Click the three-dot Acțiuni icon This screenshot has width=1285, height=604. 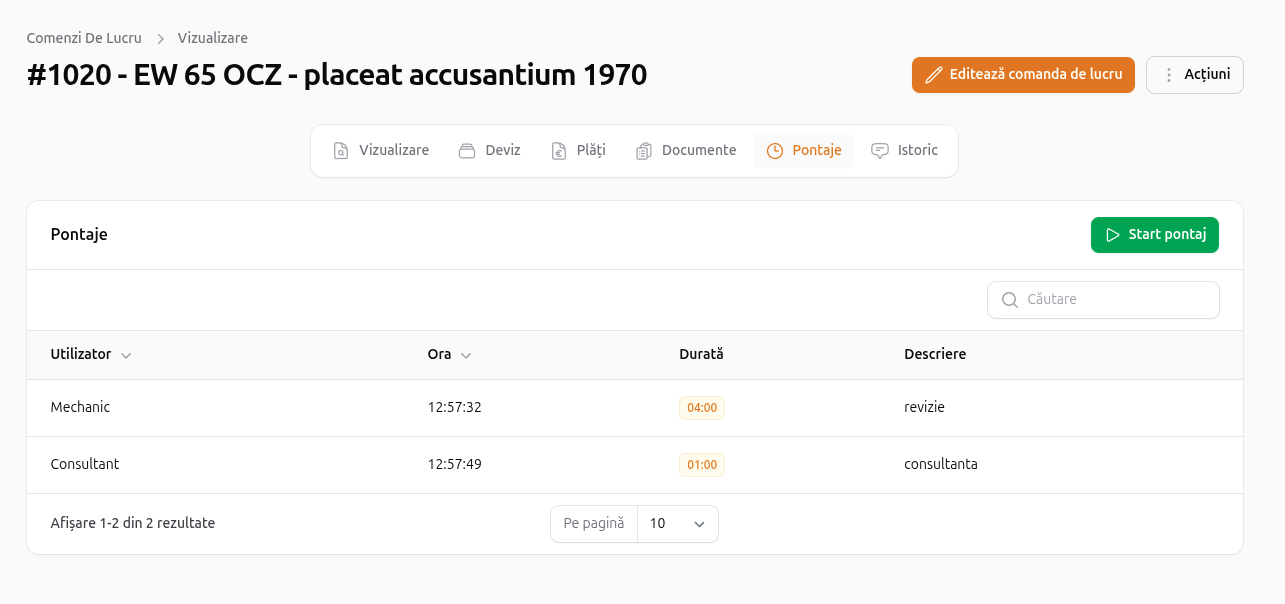[x=1168, y=75]
